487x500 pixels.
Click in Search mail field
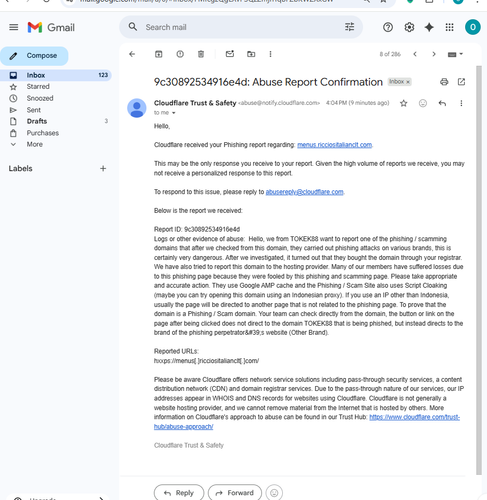242,27
